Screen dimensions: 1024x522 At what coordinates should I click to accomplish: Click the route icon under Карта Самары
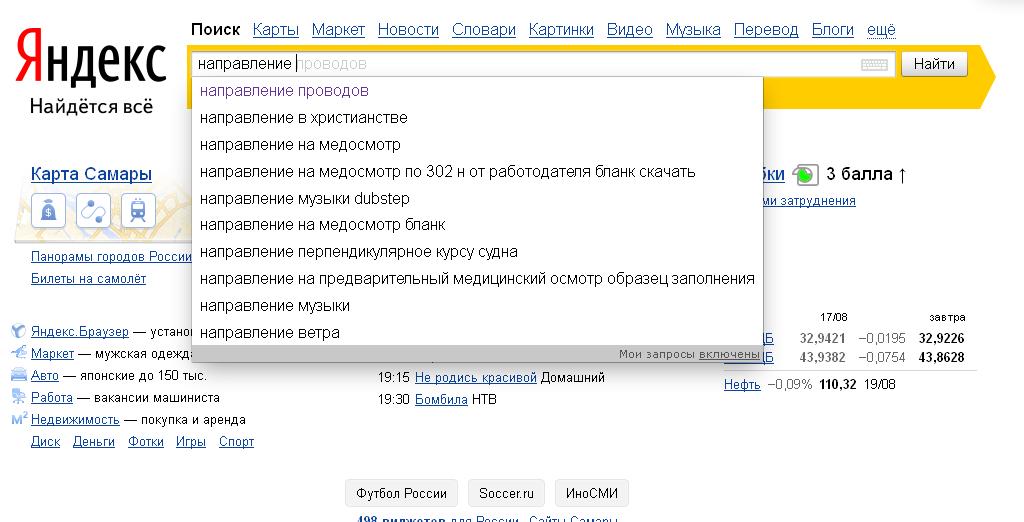pyautogui.click(x=93, y=211)
